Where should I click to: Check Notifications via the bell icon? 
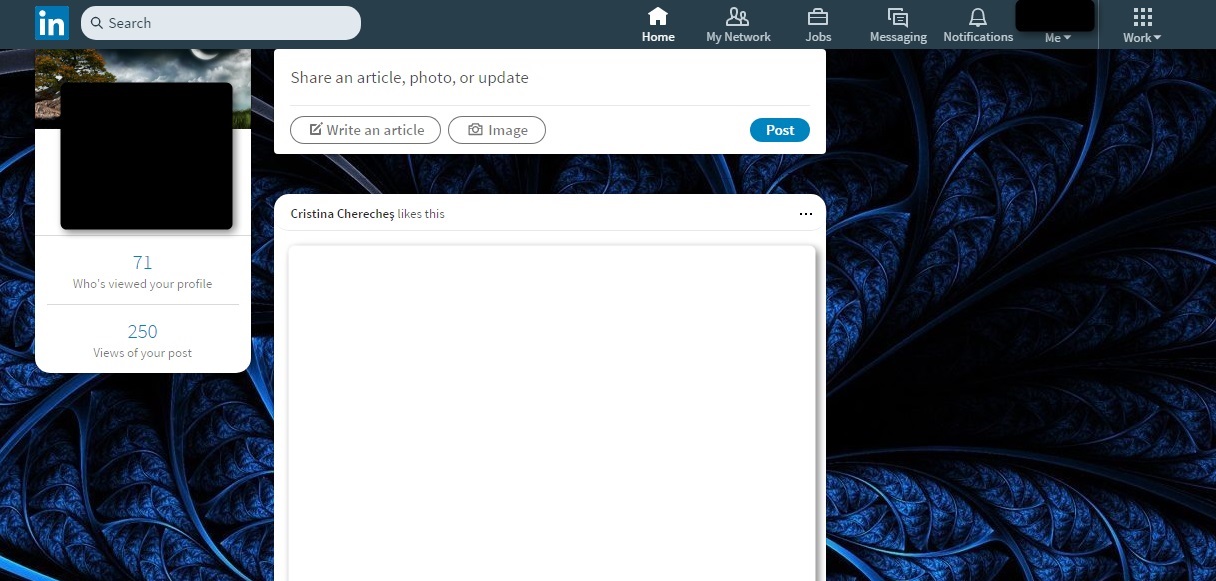click(977, 17)
